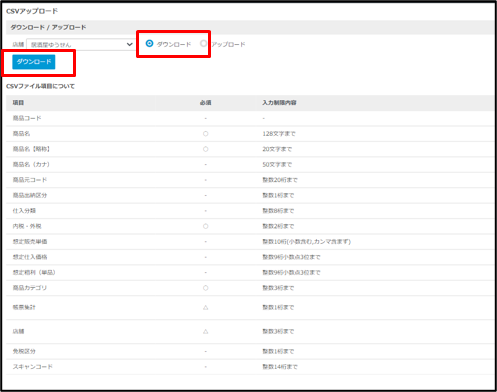Click the 整数8桁まで limit cell
The image size is (497, 392).
point(278,211)
